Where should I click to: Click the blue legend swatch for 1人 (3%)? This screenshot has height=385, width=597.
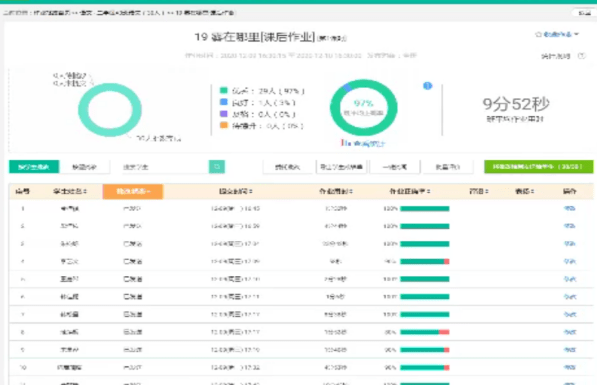click(x=224, y=102)
